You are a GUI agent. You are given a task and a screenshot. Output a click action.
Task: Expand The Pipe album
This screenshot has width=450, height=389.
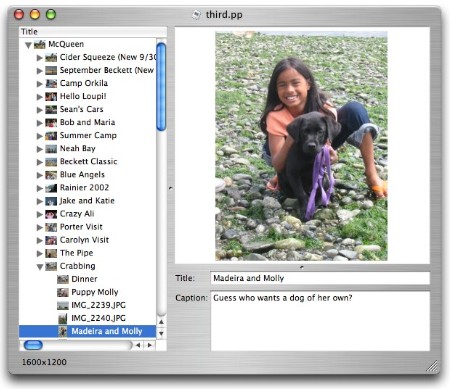pos(39,253)
